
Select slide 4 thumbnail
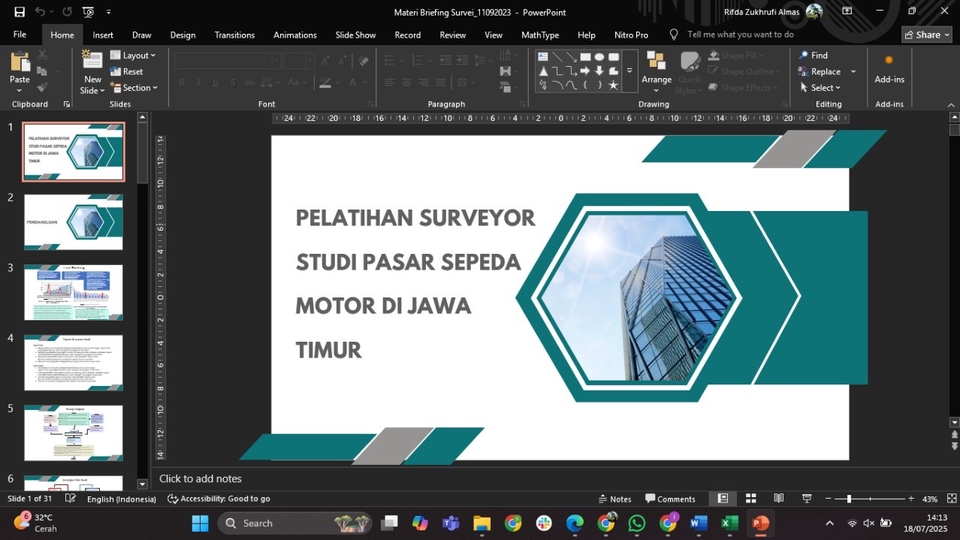coord(73,362)
